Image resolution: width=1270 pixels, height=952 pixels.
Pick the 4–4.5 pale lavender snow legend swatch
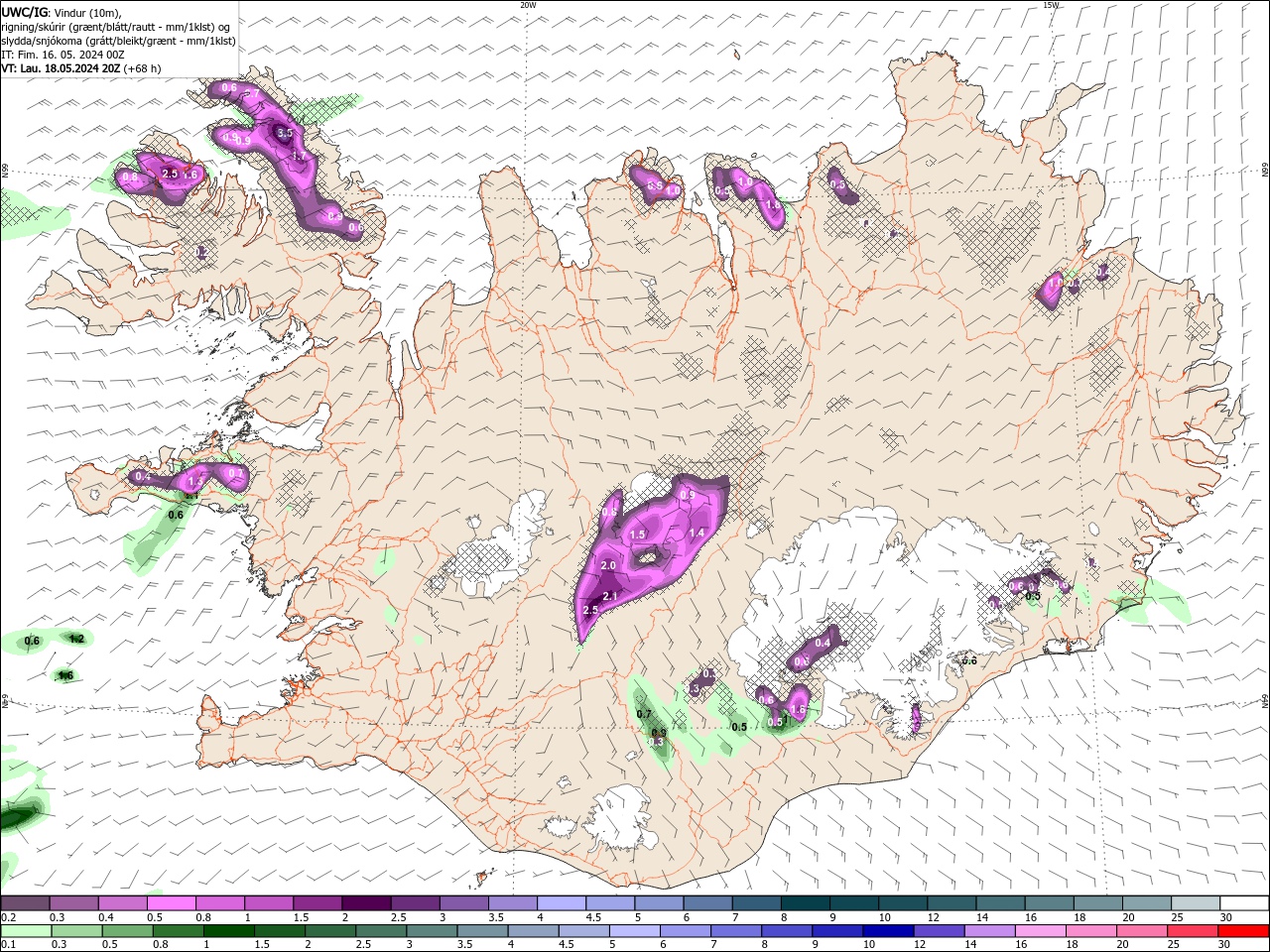click(562, 903)
